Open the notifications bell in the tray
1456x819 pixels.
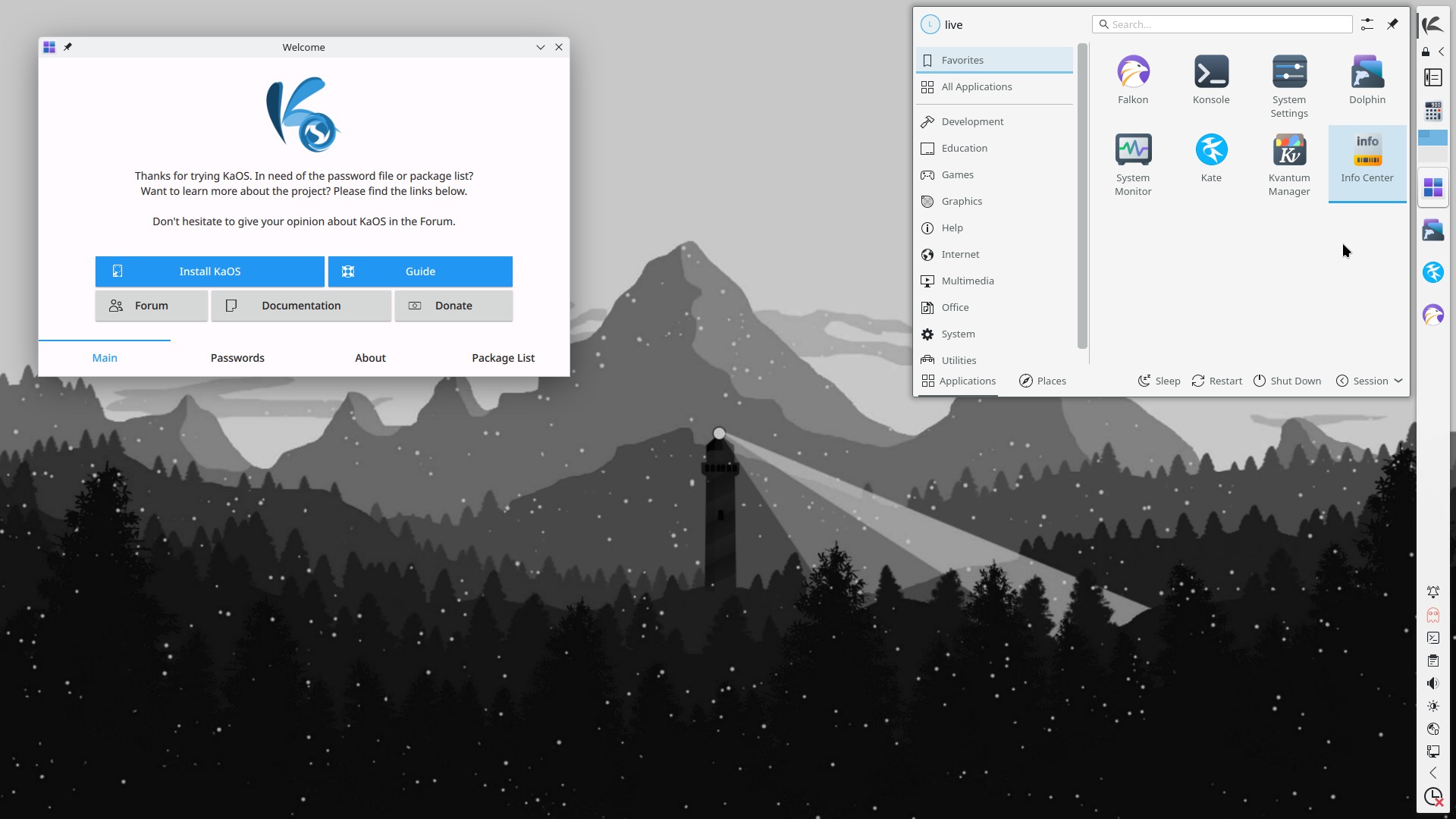pos(1432,591)
